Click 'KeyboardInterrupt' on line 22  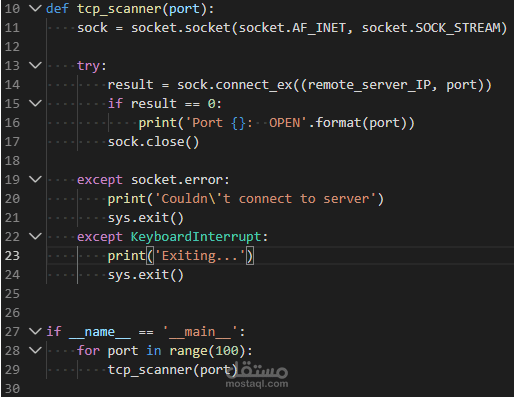[196, 237]
